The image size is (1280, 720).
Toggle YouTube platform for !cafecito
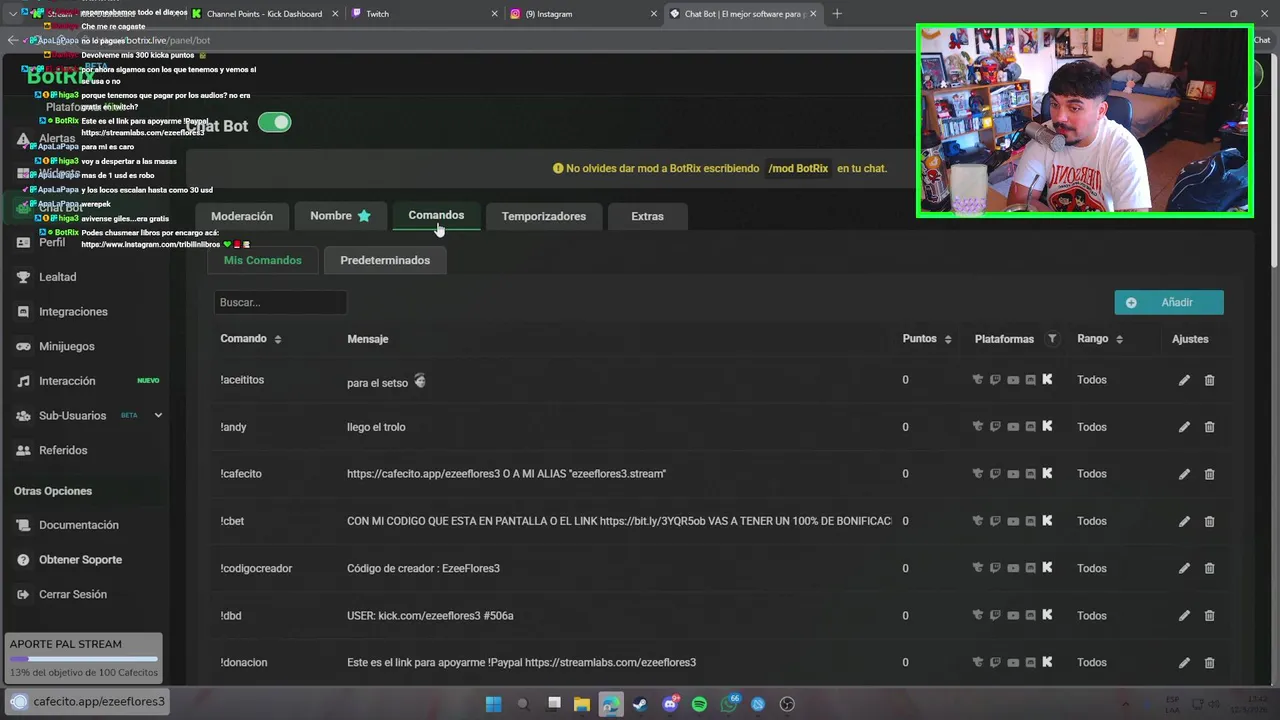coord(1013,474)
